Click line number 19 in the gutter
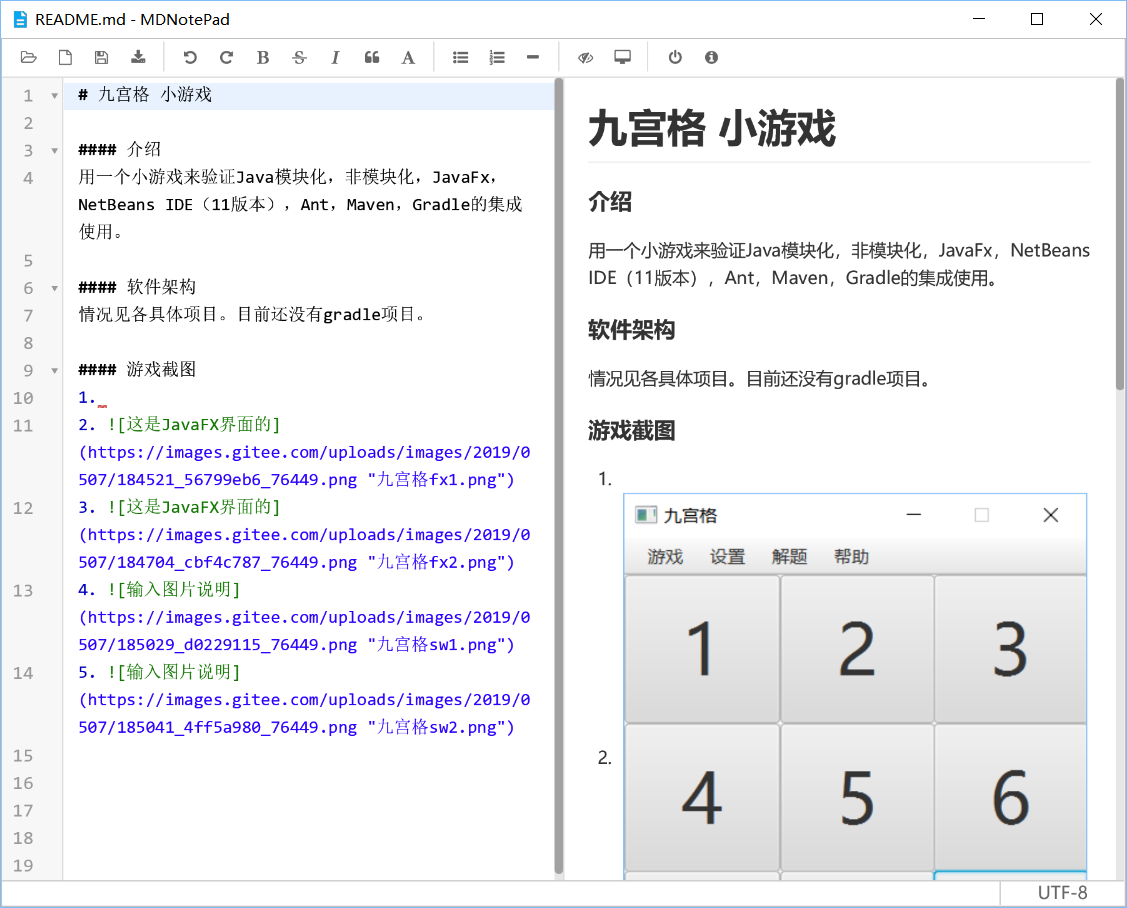 click(x=23, y=866)
